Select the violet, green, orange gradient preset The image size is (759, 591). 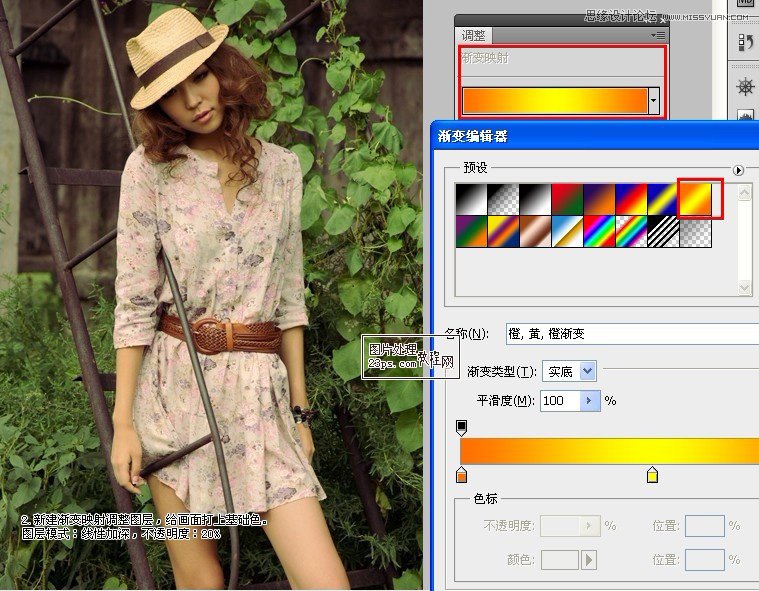(x=471, y=231)
